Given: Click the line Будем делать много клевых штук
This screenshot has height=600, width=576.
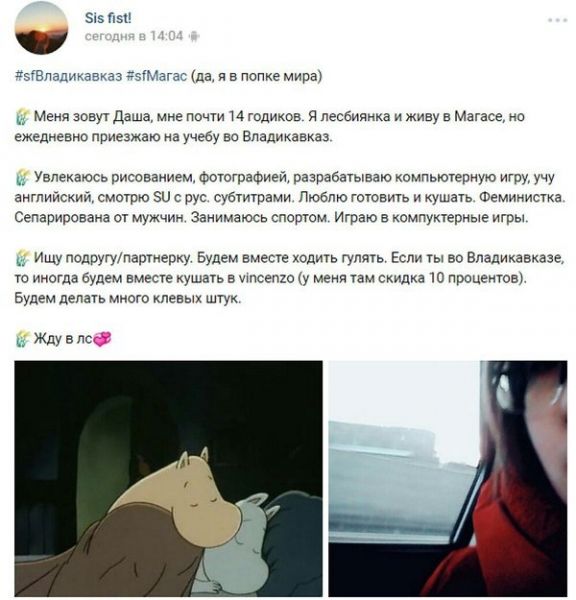Looking at the screenshot, I should click(x=128, y=298).
